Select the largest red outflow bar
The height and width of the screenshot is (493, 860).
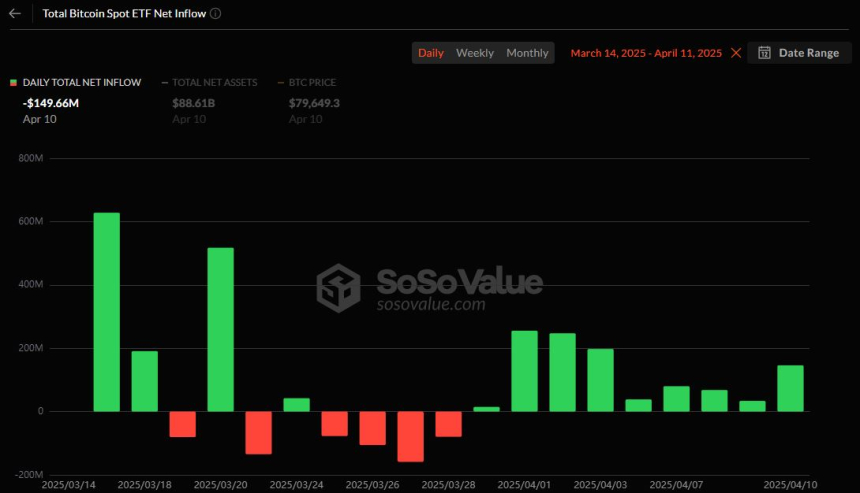(410, 436)
